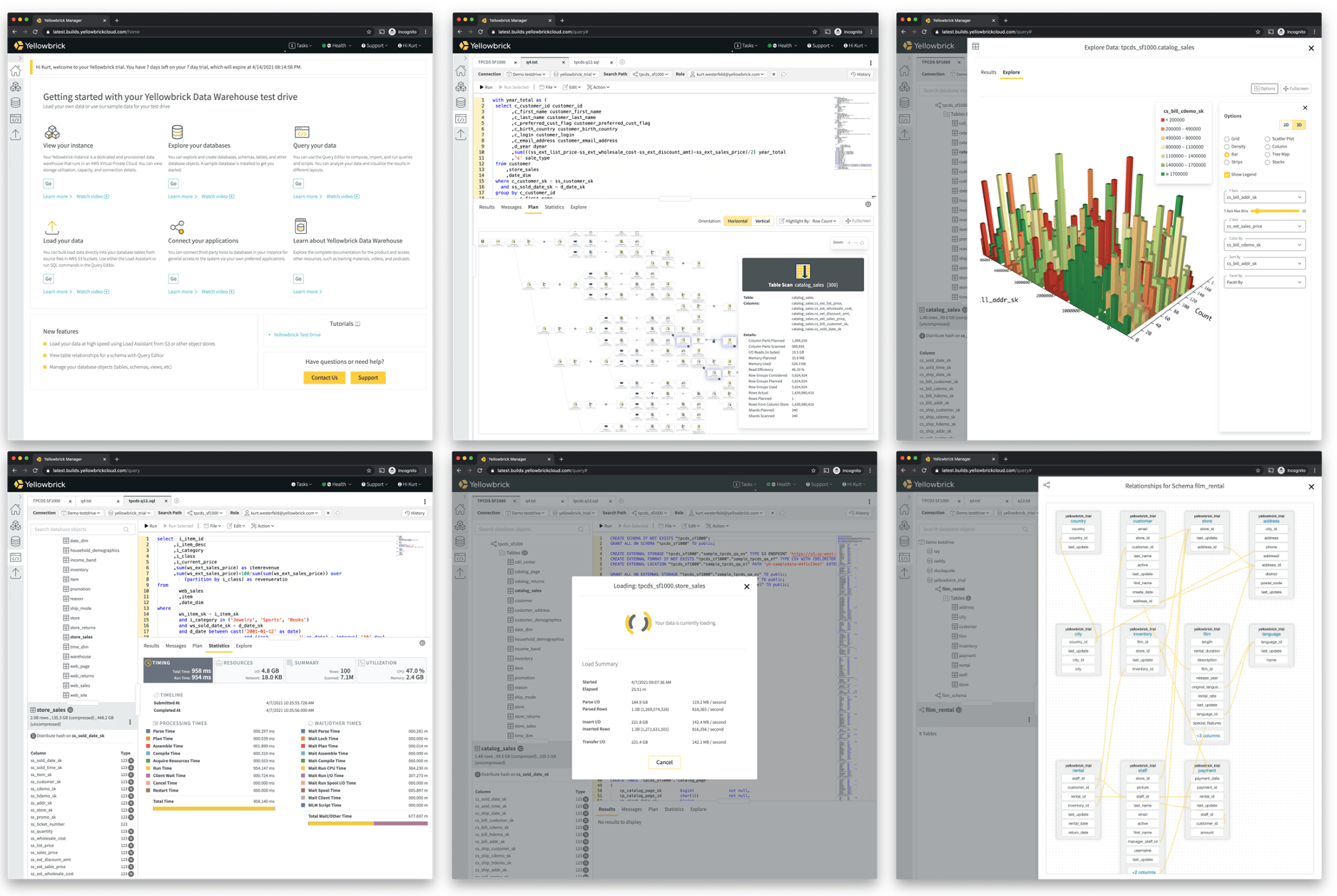Viewport: 1337px width, 896px height.
Task: Select the Density chart type radio
Action: tap(1226, 147)
